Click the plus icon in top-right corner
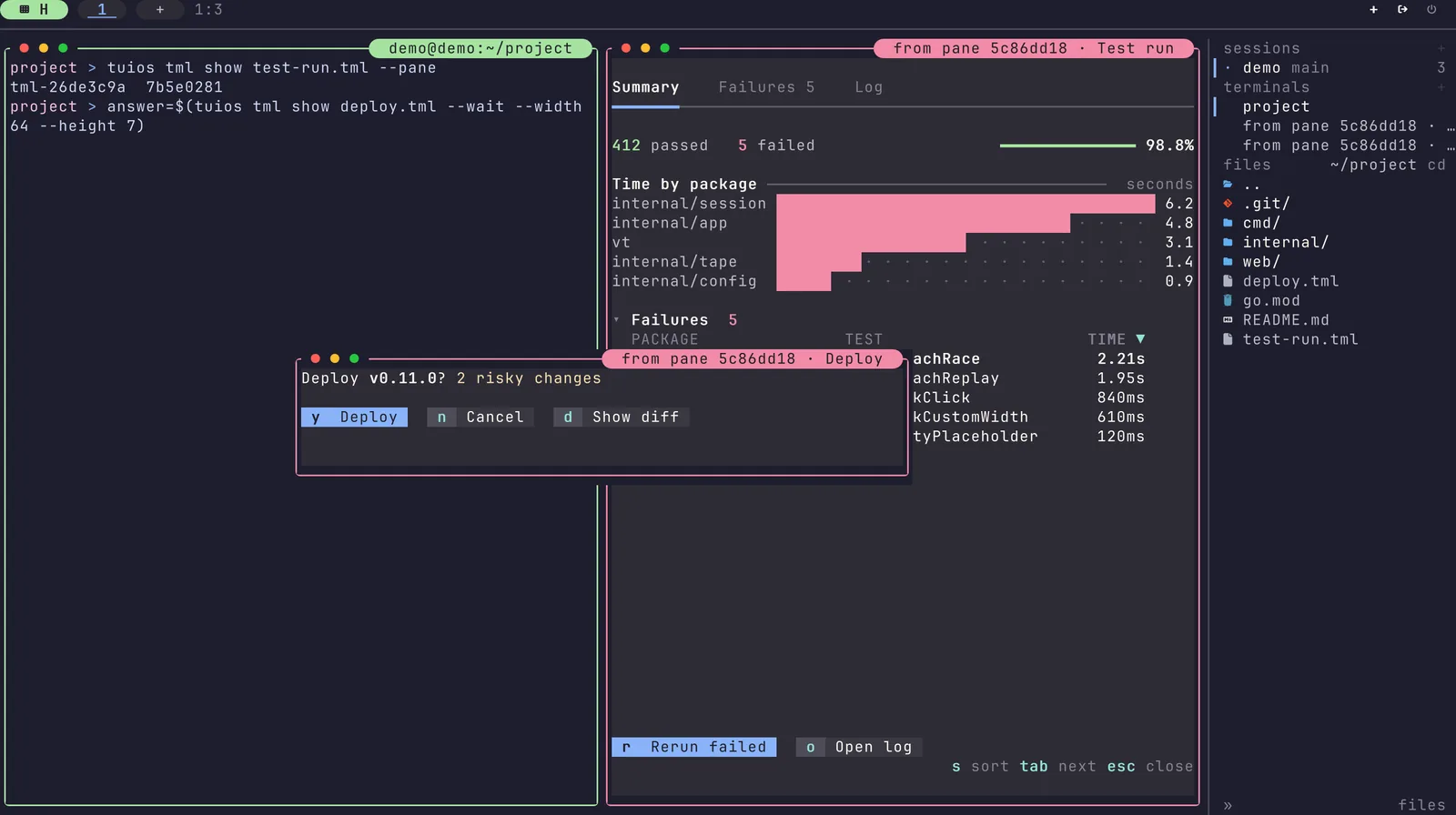The height and width of the screenshot is (815, 1456). point(1373,9)
